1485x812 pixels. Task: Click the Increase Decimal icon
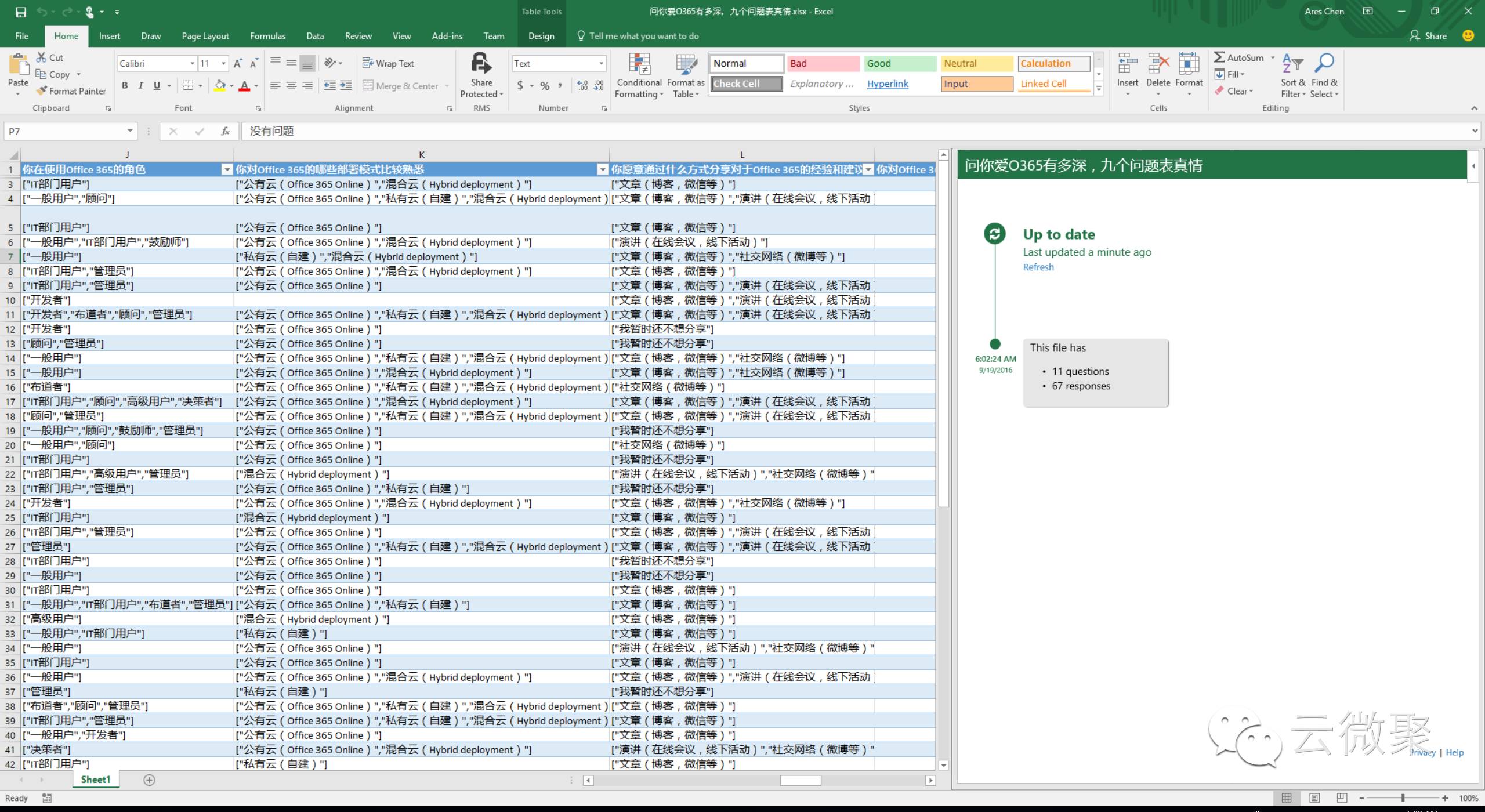pos(583,86)
